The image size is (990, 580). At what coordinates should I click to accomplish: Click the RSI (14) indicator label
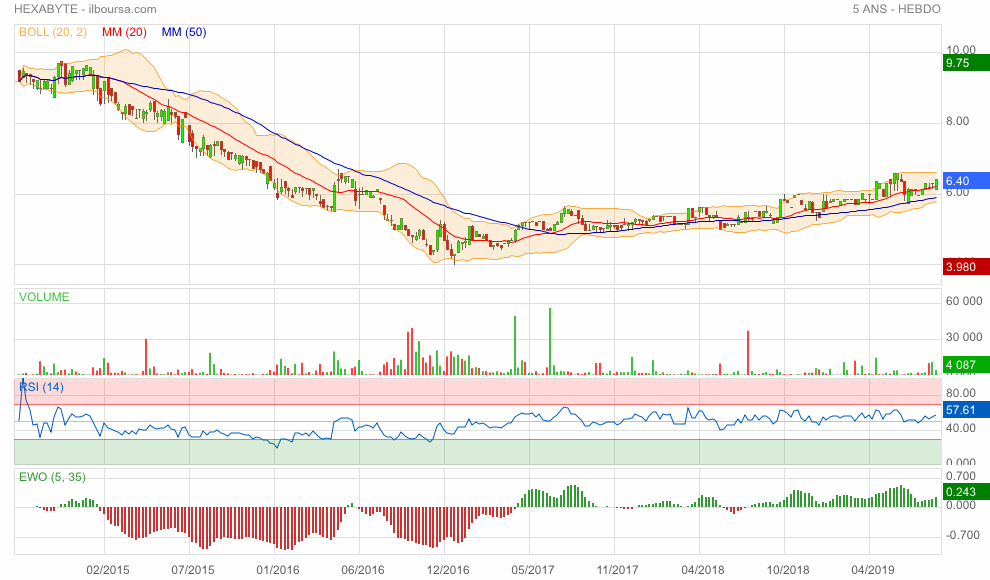point(42,387)
